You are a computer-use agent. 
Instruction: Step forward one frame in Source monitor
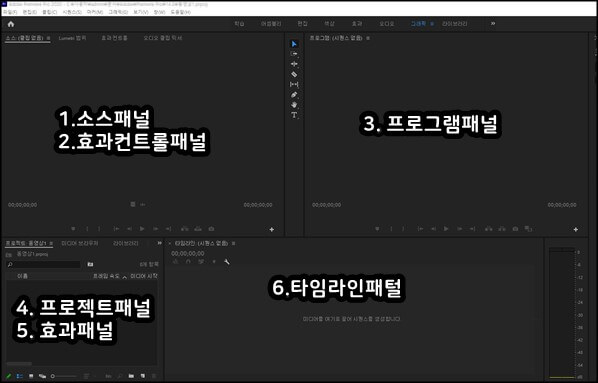click(x=156, y=229)
